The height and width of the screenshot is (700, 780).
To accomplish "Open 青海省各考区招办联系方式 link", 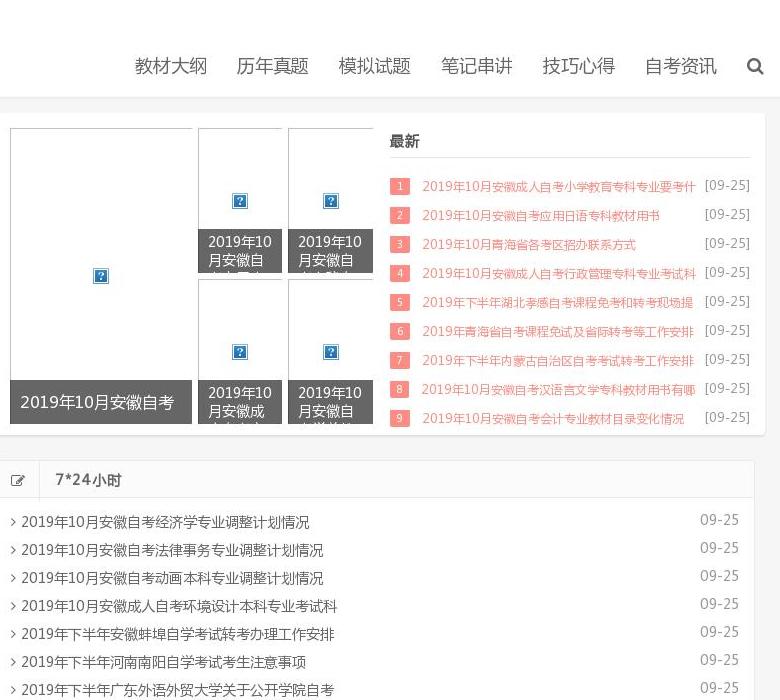I will pos(529,244).
